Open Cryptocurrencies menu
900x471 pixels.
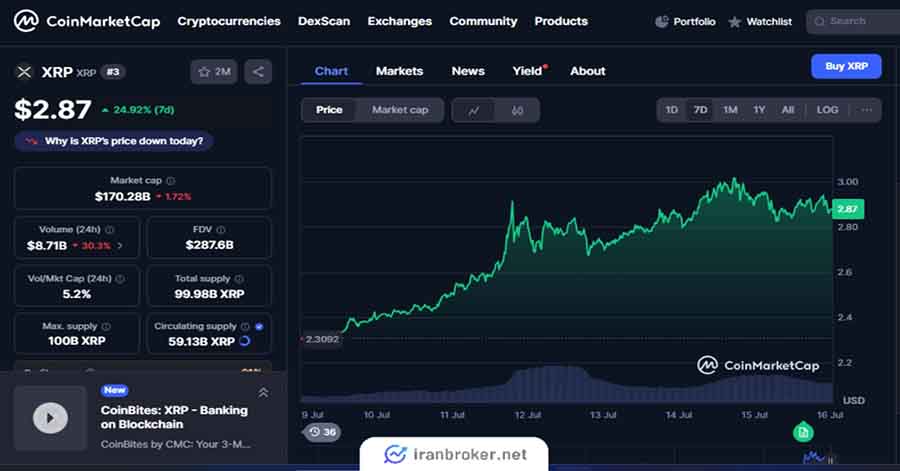[229, 21]
